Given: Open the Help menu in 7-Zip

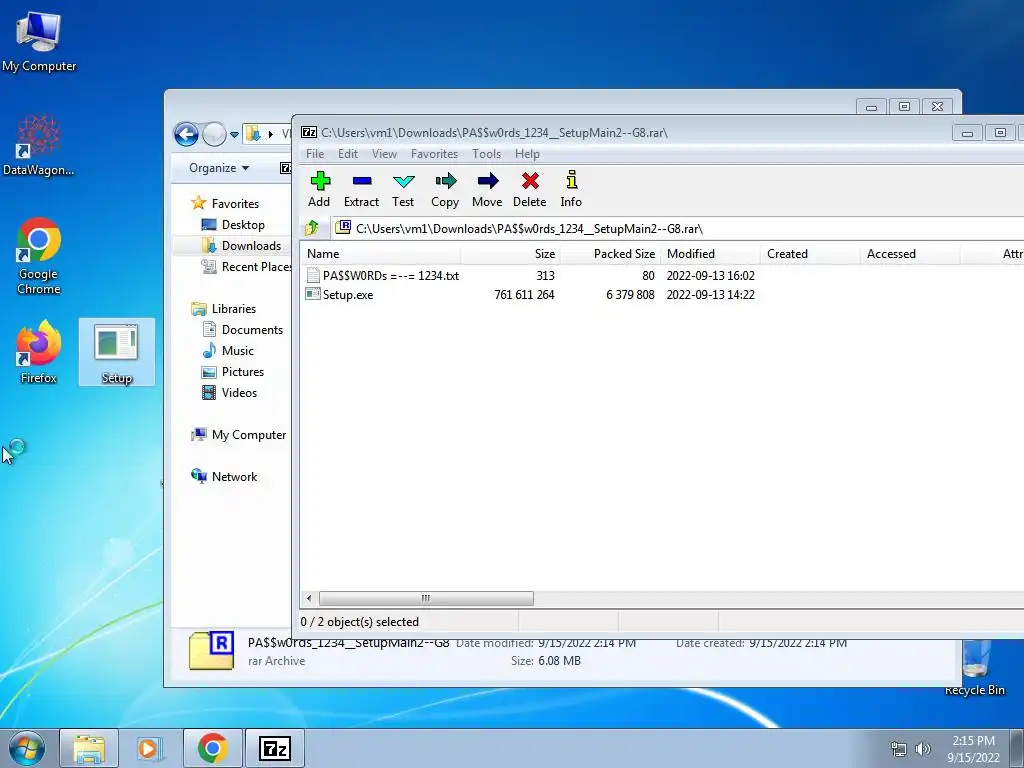Looking at the screenshot, I should click(x=527, y=153).
